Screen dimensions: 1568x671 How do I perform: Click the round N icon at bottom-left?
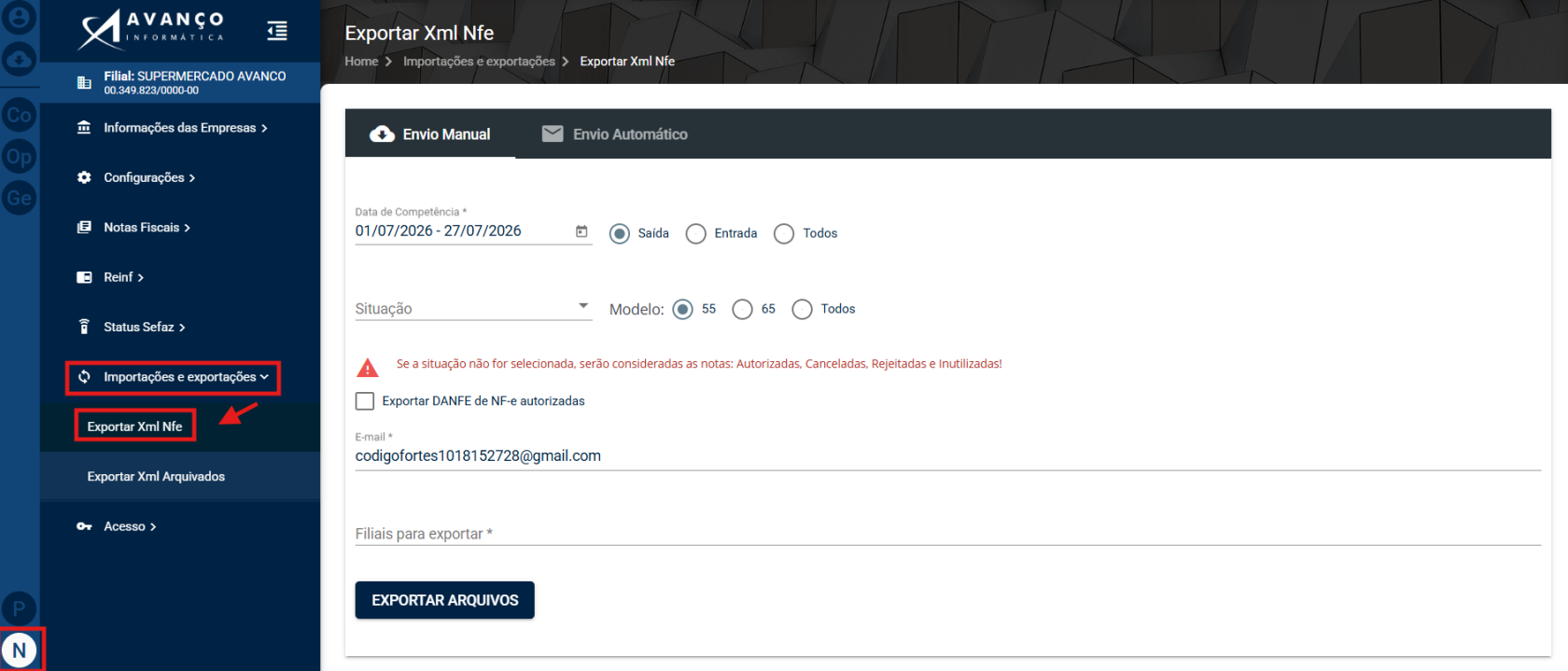click(19, 650)
